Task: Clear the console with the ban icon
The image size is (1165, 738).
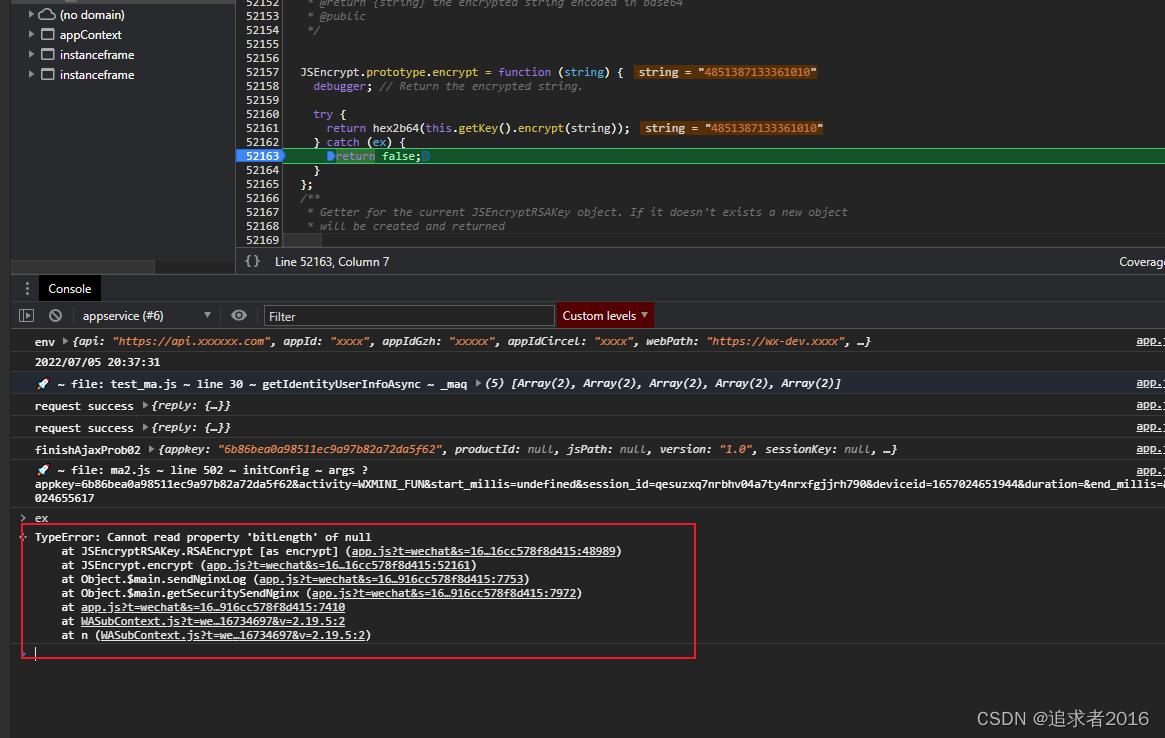Action: pos(56,315)
